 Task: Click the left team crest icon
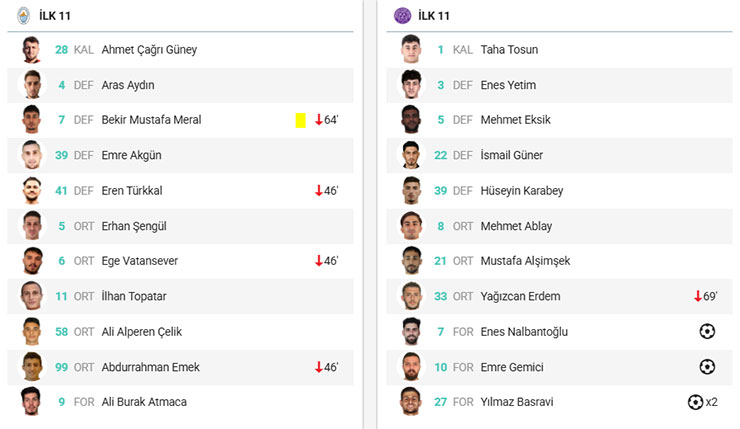tap(24, 15)
